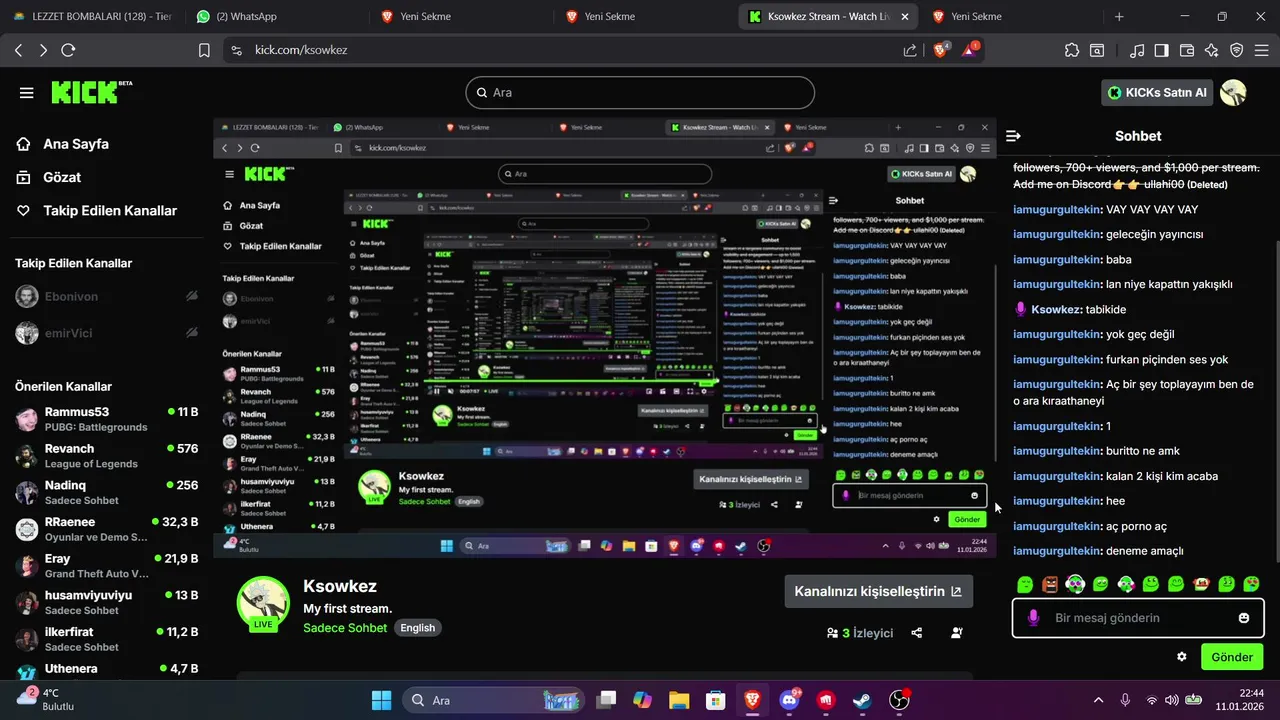Open chat settings gear

click(x=1182, y=657)
